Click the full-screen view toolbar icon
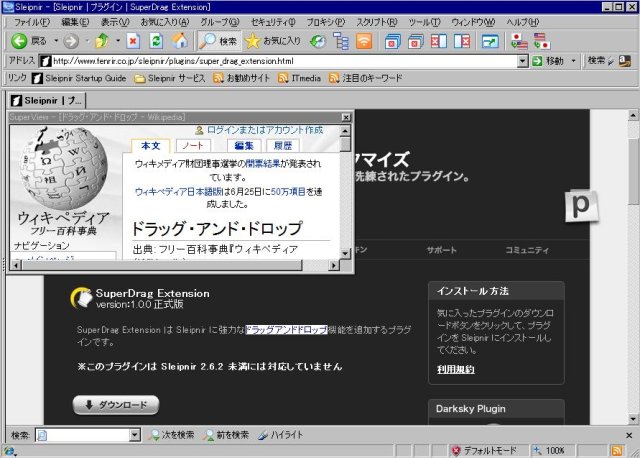 (x=490, y=41)
